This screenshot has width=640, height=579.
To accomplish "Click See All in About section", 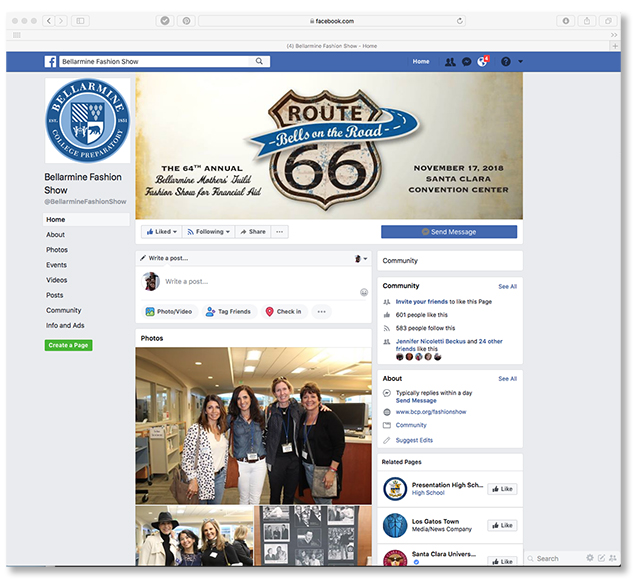I will click(508, 379).
